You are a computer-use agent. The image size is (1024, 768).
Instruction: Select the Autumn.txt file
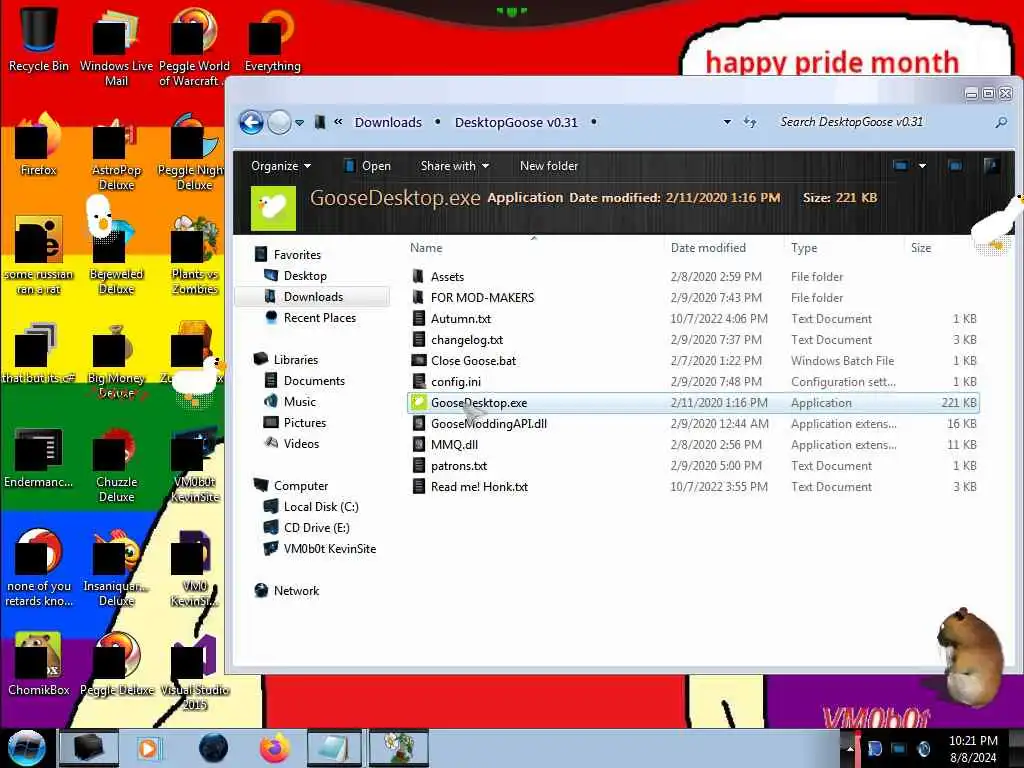pyautogui.click(x=460, y=319)
